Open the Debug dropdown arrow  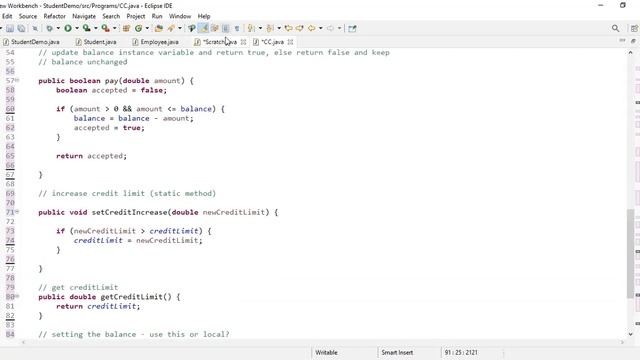58,28
